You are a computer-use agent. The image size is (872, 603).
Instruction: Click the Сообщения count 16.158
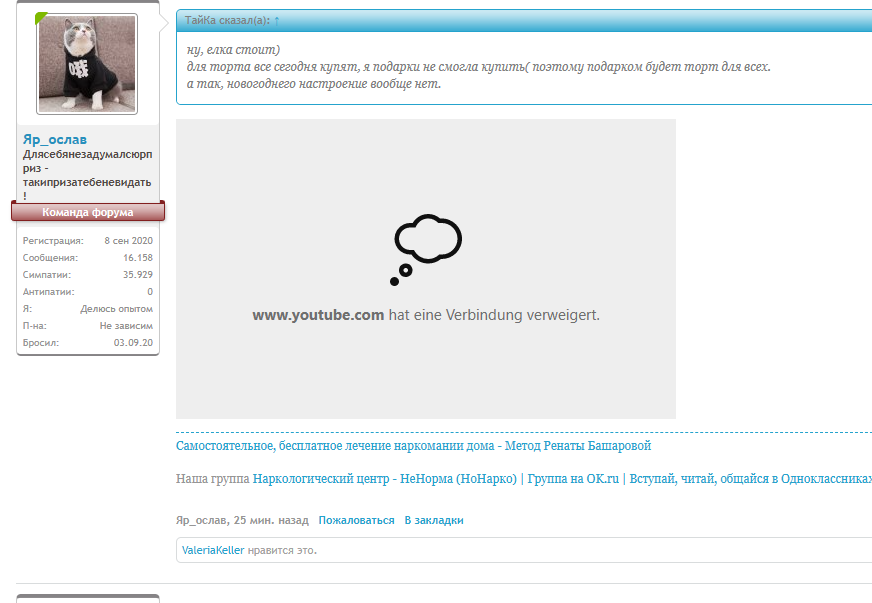(x=138, y=258)
